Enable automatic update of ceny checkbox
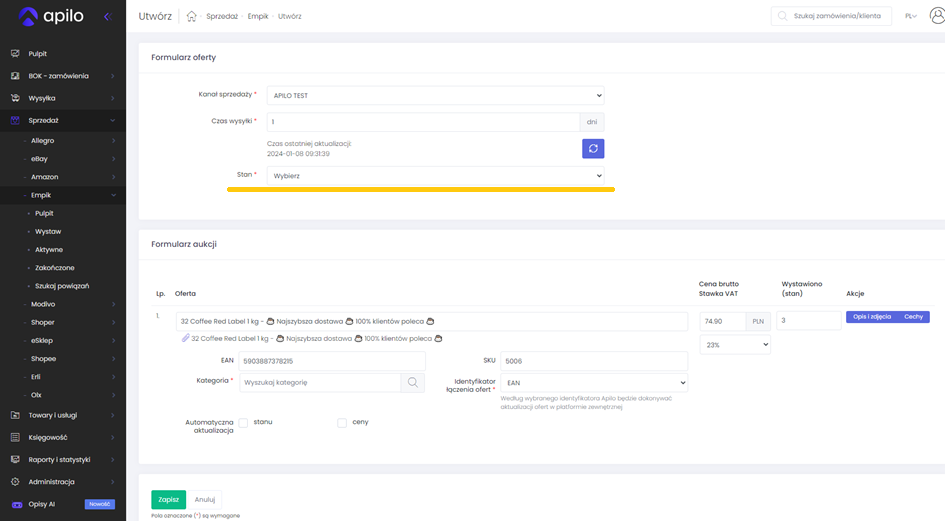 click(342, 423)
